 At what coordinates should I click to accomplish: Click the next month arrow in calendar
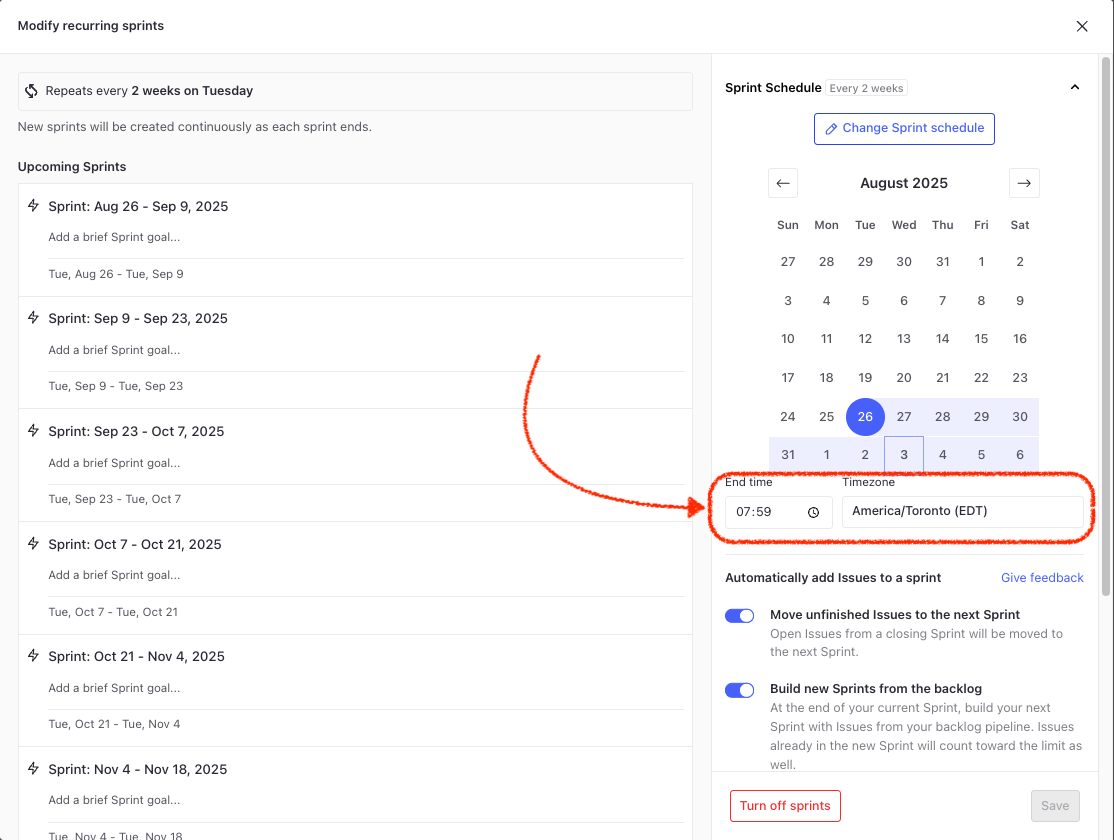1023,183
